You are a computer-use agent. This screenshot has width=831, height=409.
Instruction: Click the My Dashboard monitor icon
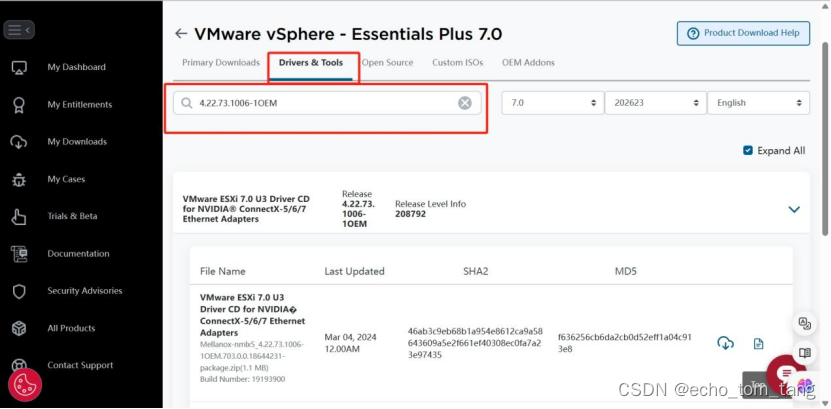(19, 67)
